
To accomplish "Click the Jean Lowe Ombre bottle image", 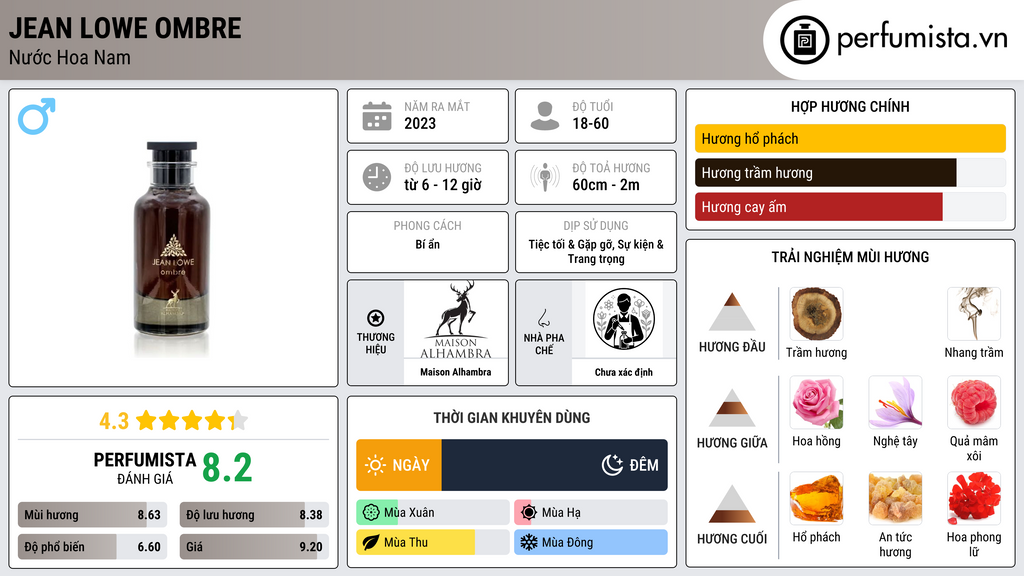I will pyautogui.click(x=172, y=248).
